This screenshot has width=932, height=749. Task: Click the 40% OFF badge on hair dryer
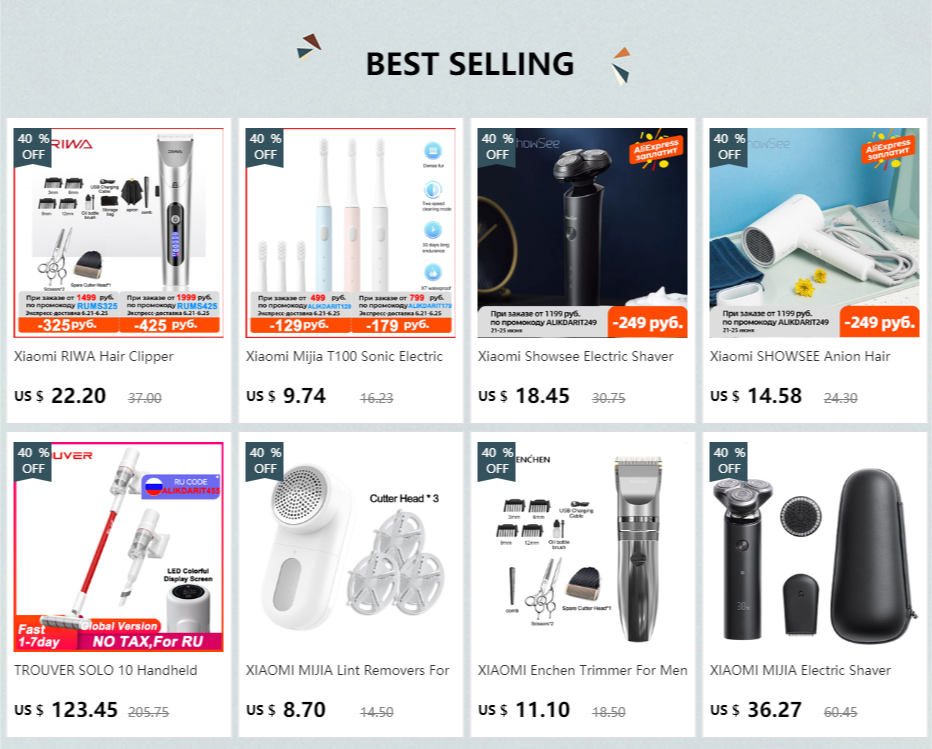tap(729, 147)
